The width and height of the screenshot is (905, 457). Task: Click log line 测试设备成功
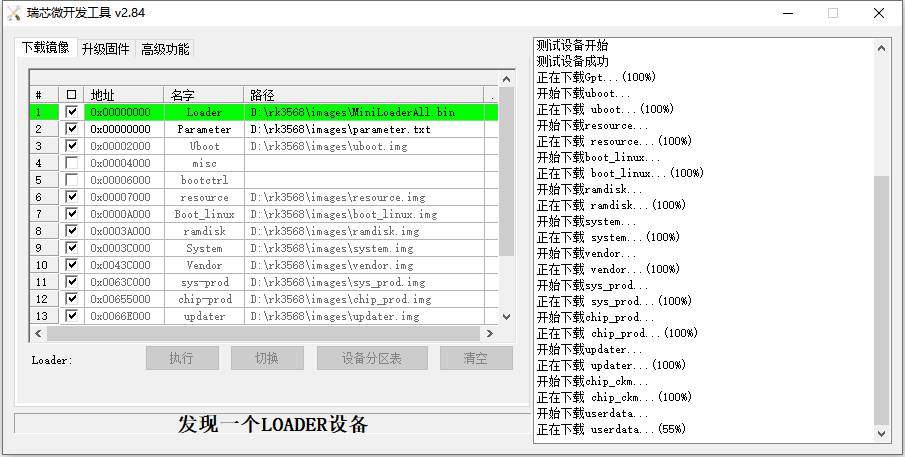572,61
